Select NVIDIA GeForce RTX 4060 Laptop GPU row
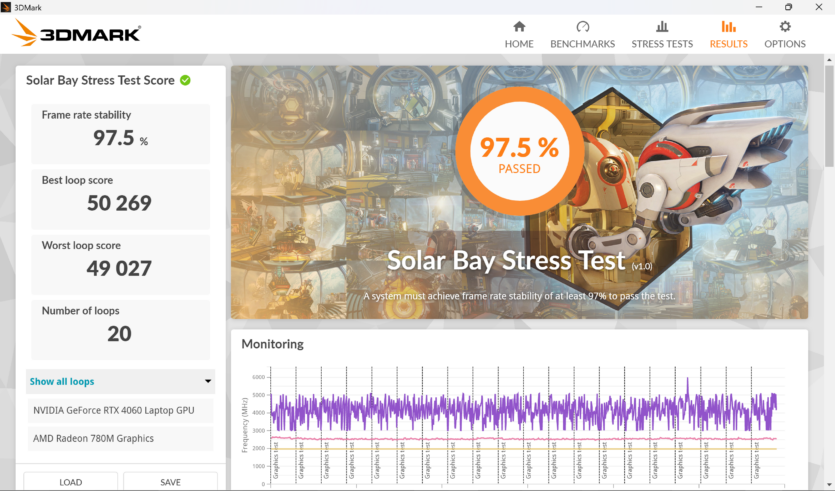 120,411
